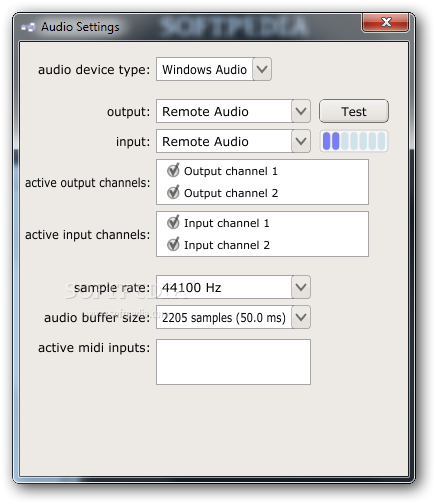The width and height of the screenshot is (436, 504).
Task: Click the Audio Settings title bar app icon
Action: 28,27
